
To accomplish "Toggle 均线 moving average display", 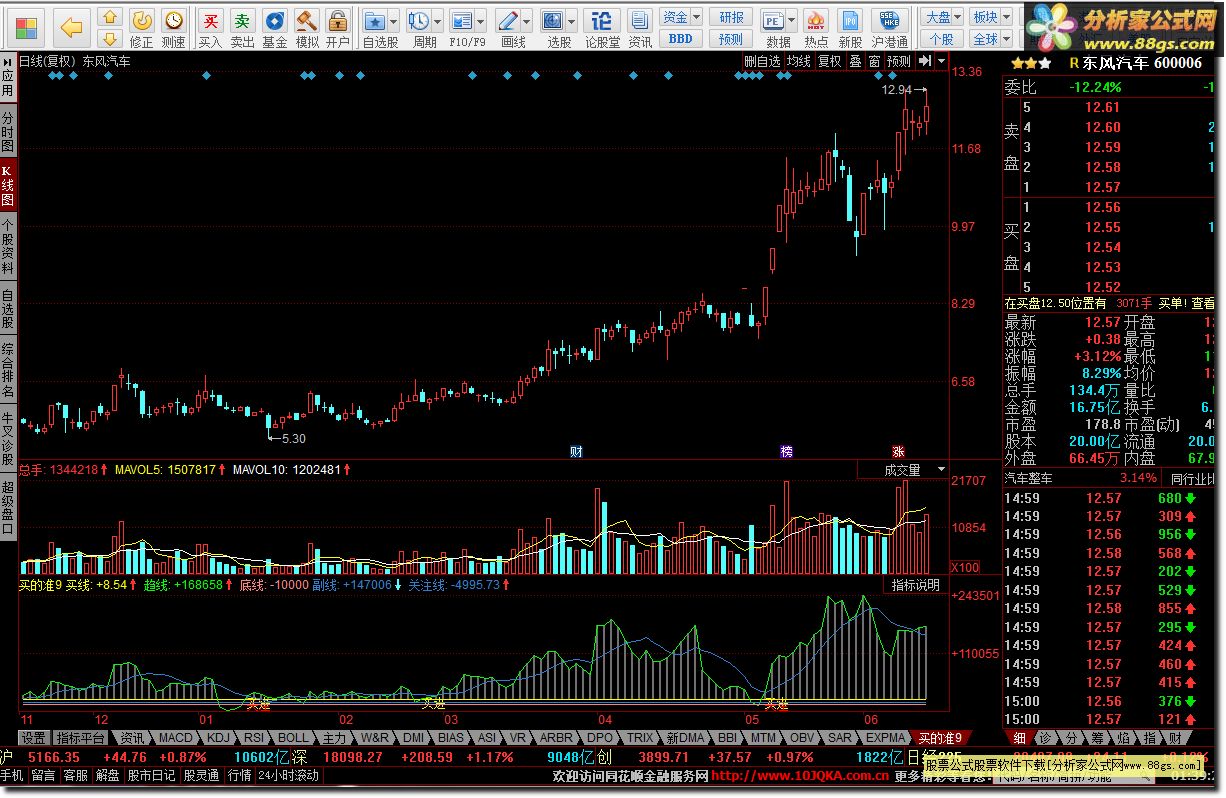I will click(799, 61).
